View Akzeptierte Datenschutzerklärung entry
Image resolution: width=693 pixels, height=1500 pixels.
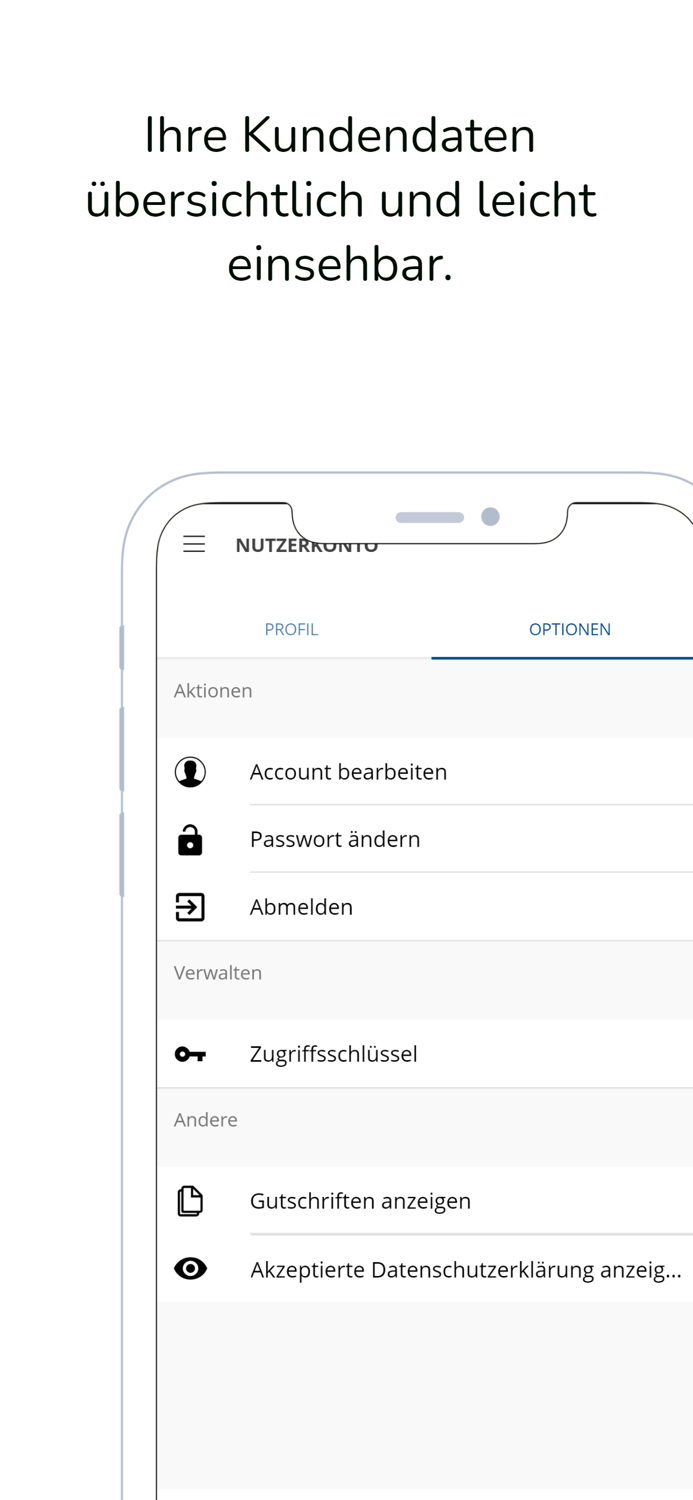(x=466, y=1270)
